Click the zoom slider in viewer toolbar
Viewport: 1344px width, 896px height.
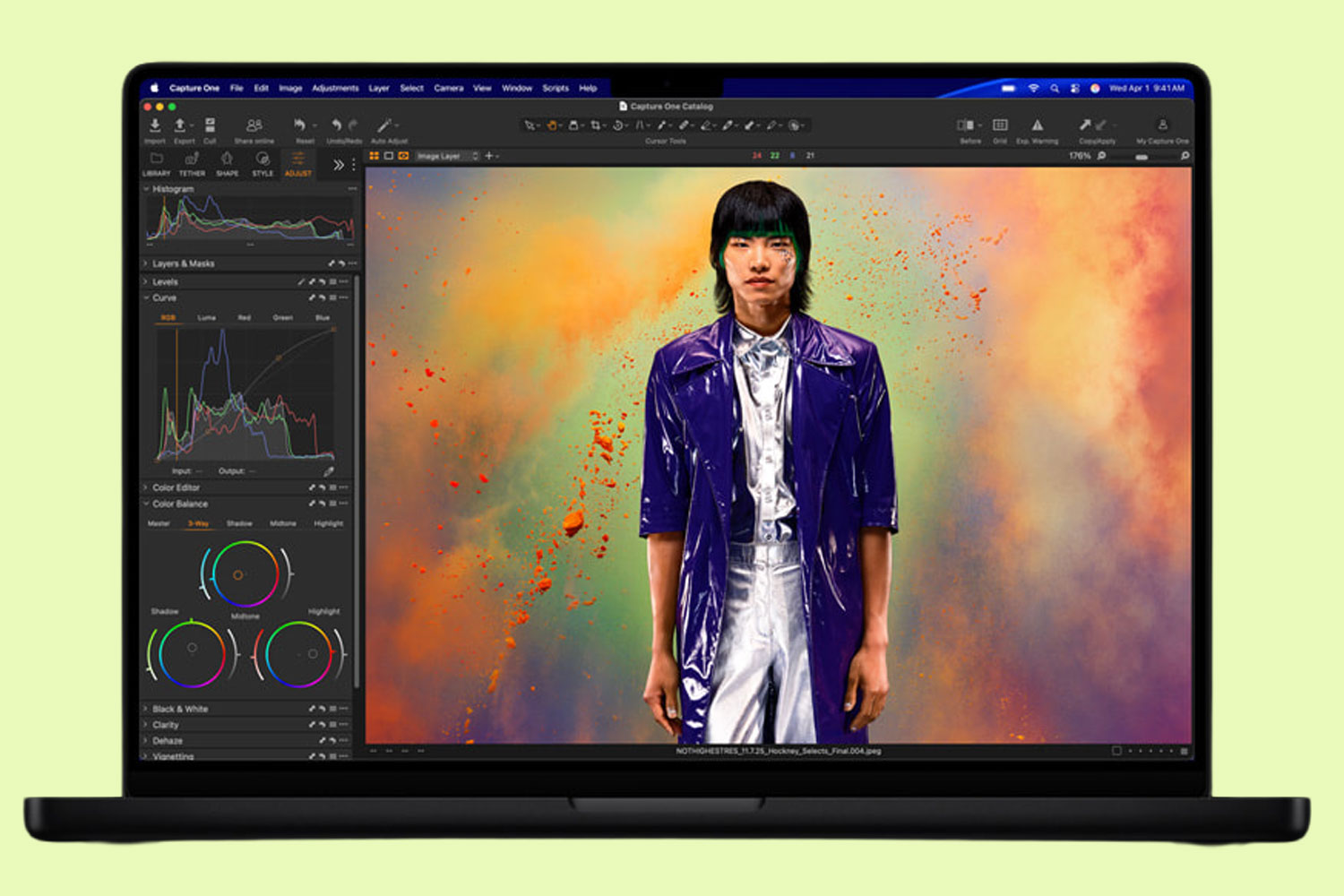[x=1142, y=157]
